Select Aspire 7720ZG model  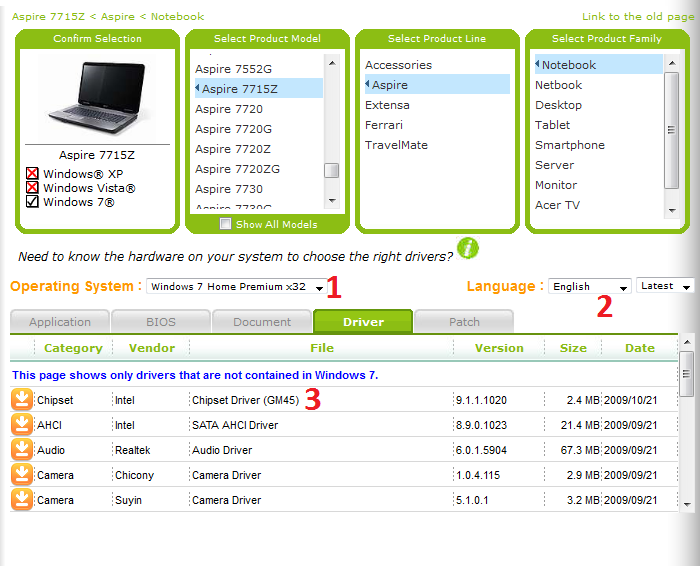238,169
